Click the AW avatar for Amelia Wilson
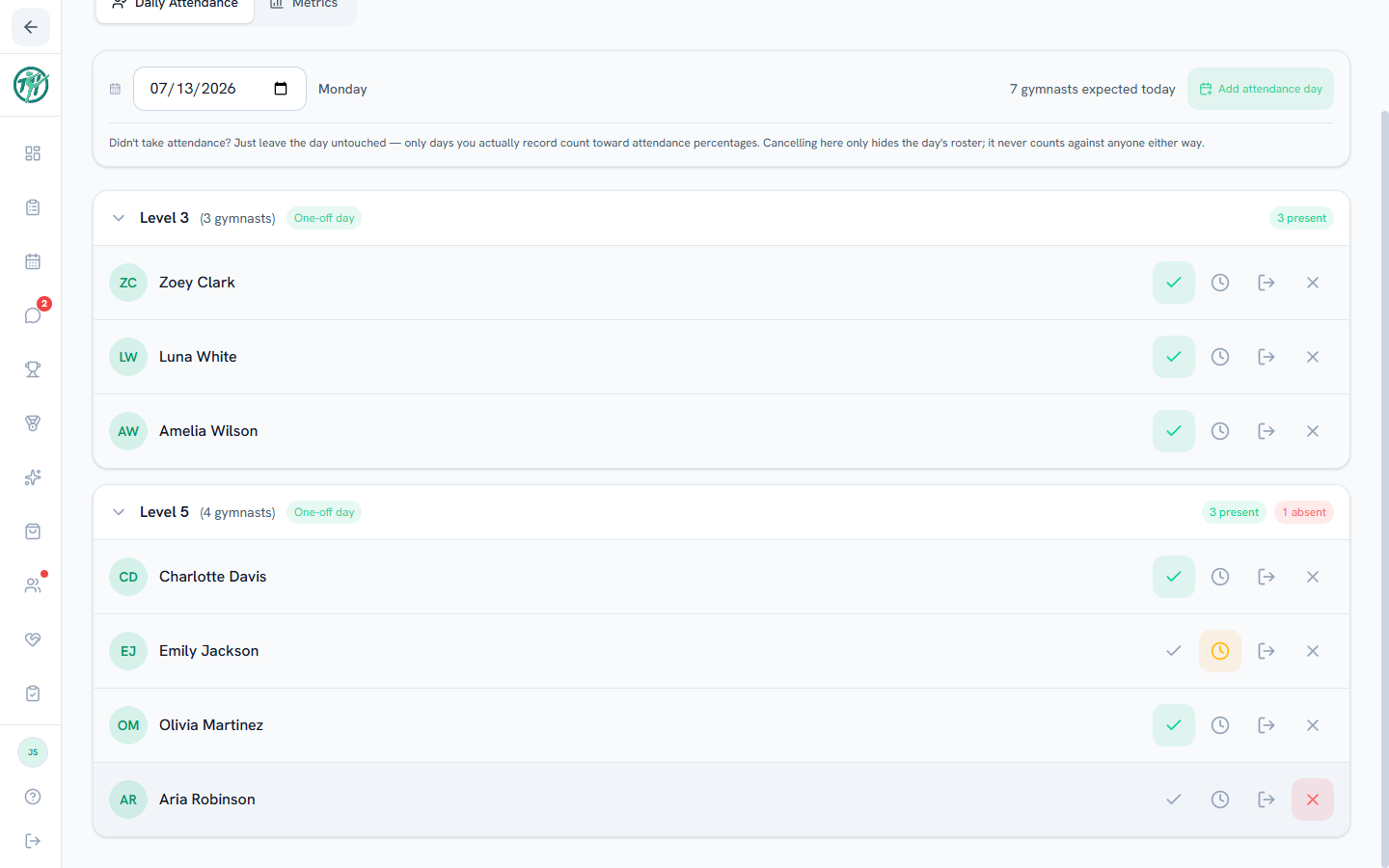 [x=128, y=431]
